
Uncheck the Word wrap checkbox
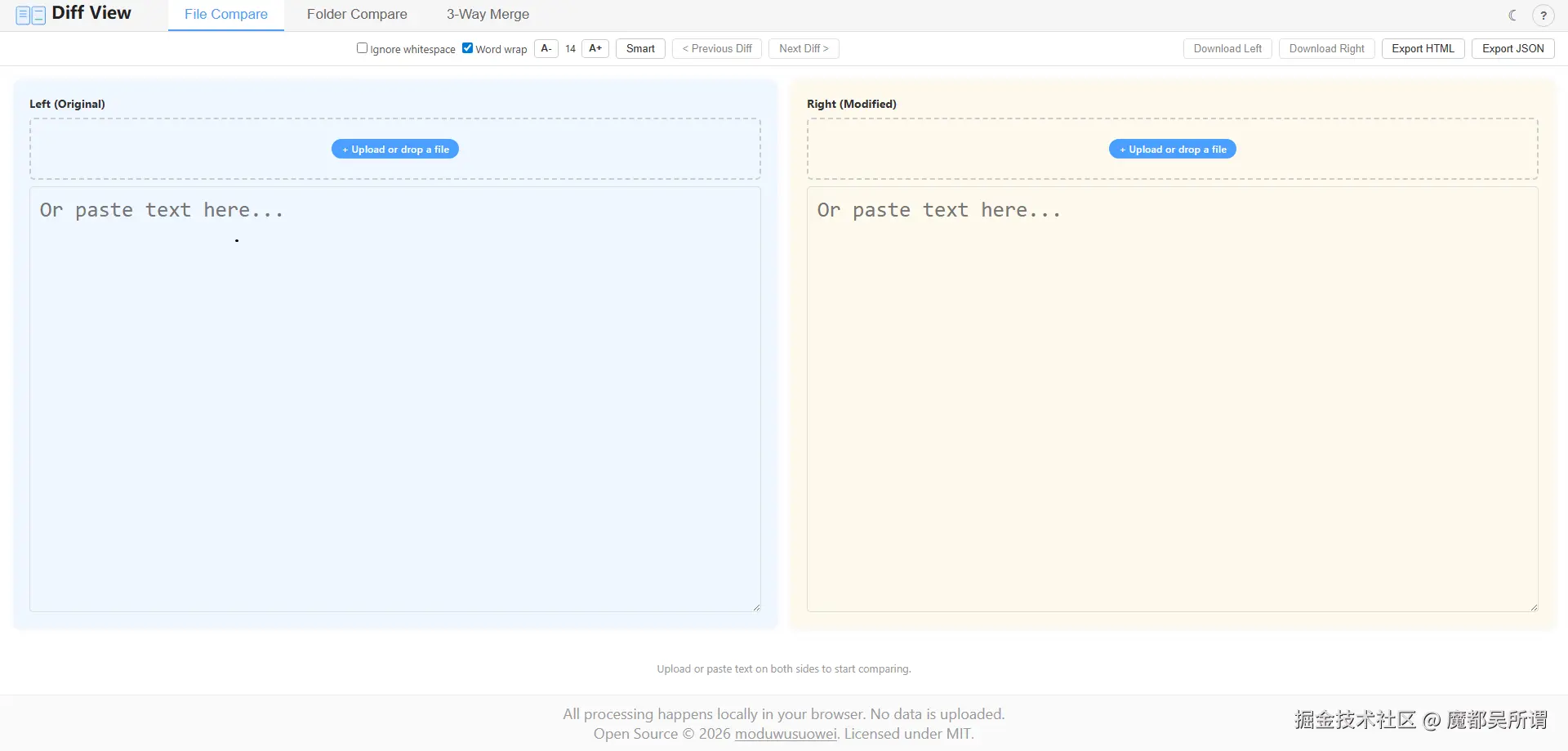tap(467, 48)
